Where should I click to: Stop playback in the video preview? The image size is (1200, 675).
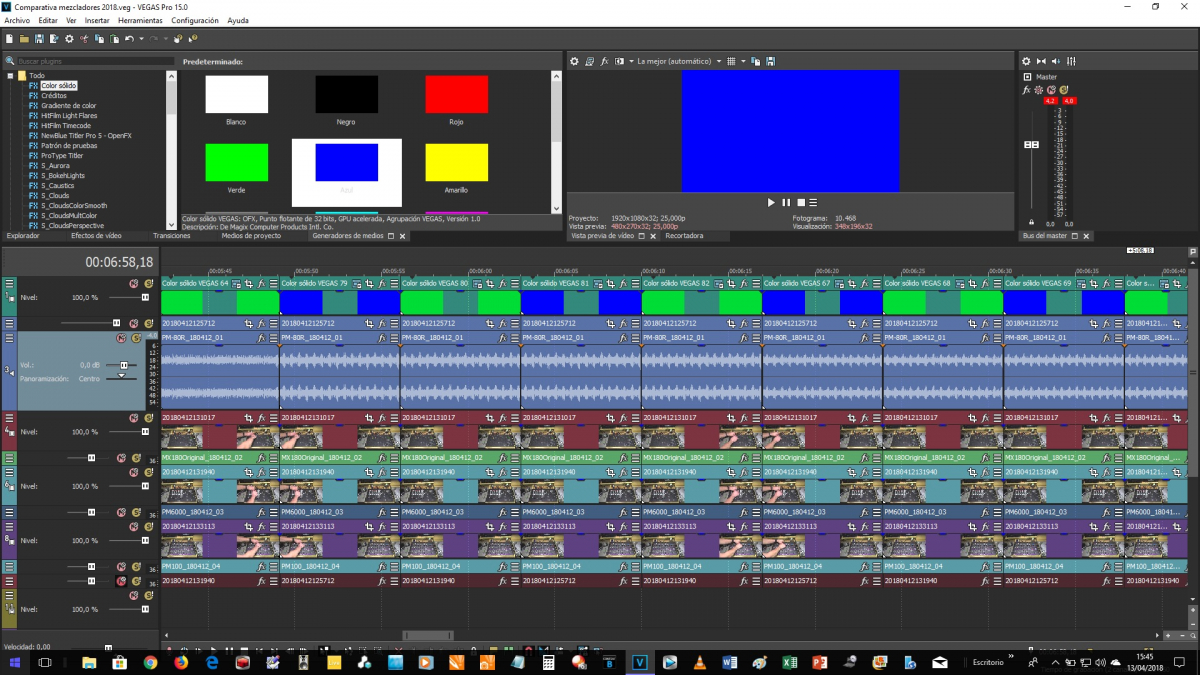[801, 203]
